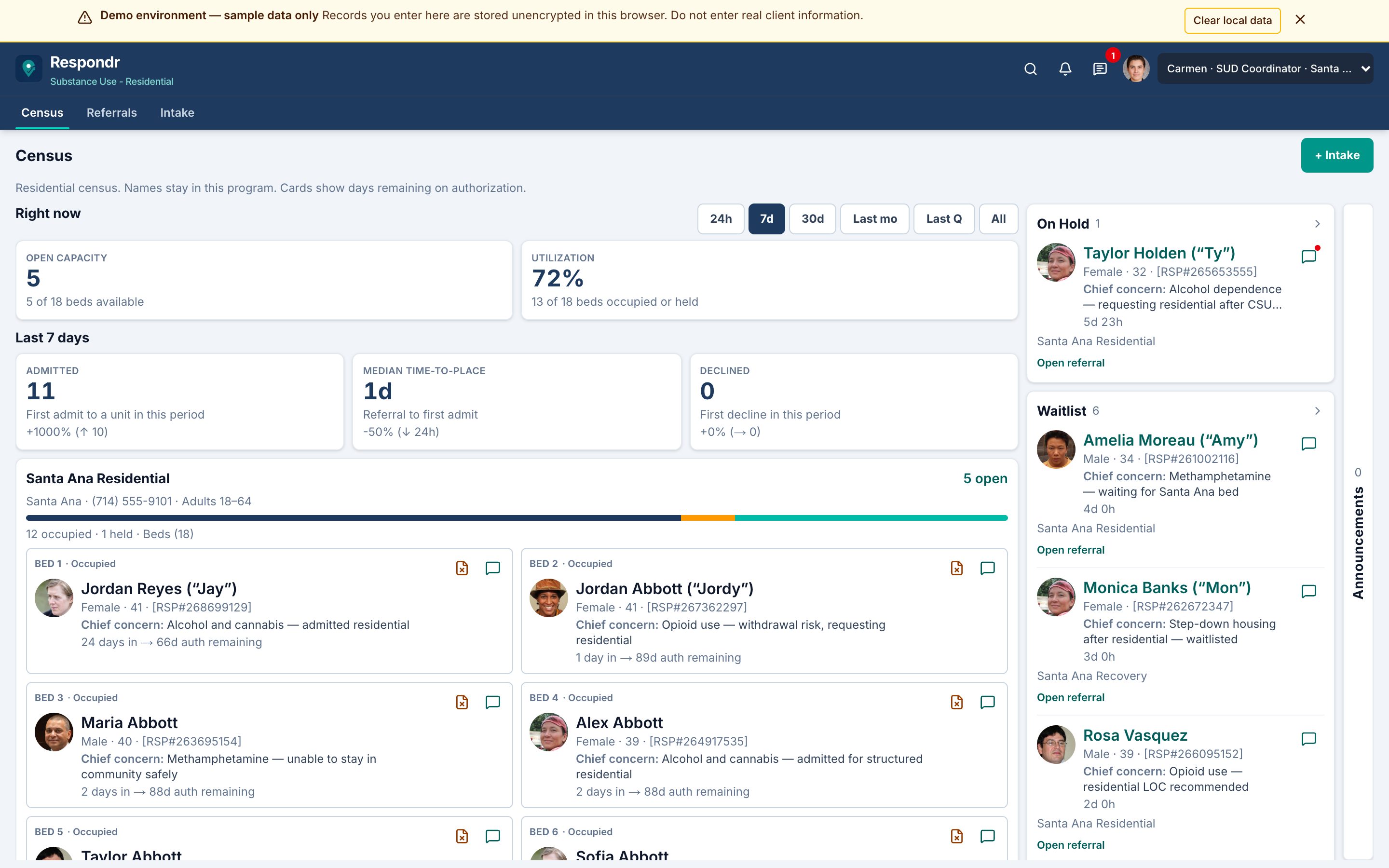Viewport: 1389px width, 868px height.
Task: Open Rosa Vasquez name link
Action: tap(1135, 735)
